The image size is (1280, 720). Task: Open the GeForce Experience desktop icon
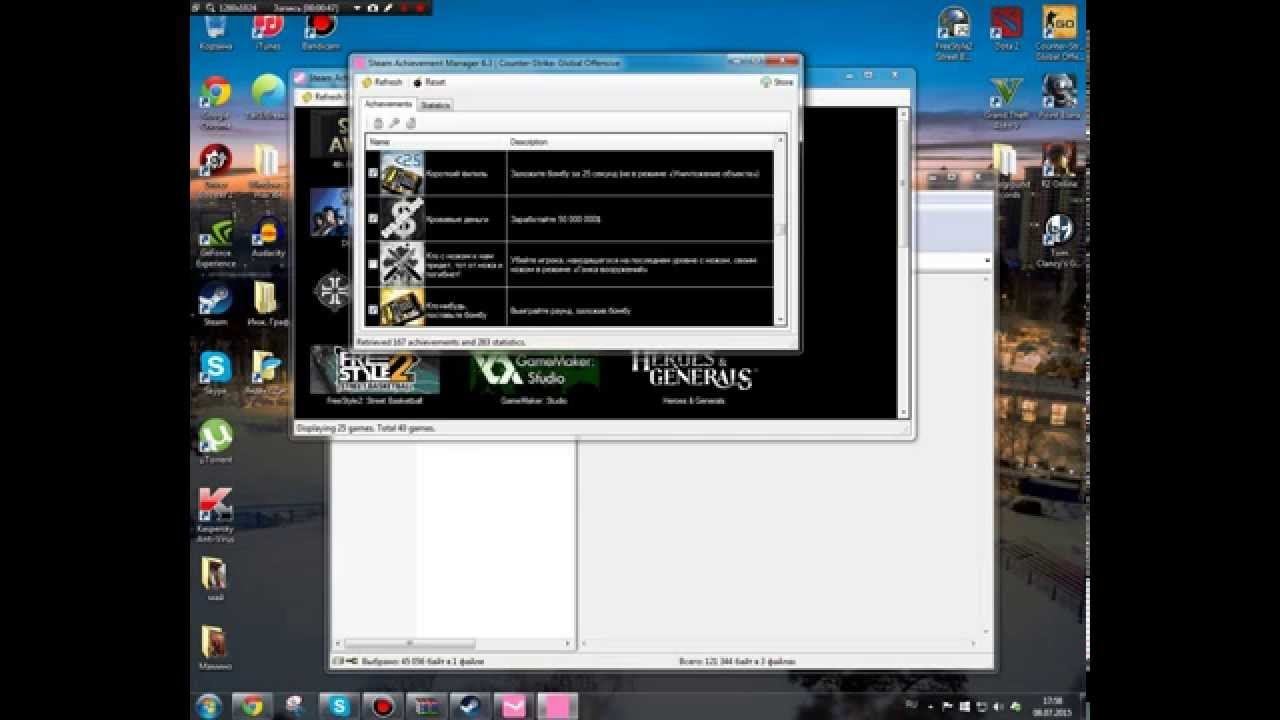216,241
